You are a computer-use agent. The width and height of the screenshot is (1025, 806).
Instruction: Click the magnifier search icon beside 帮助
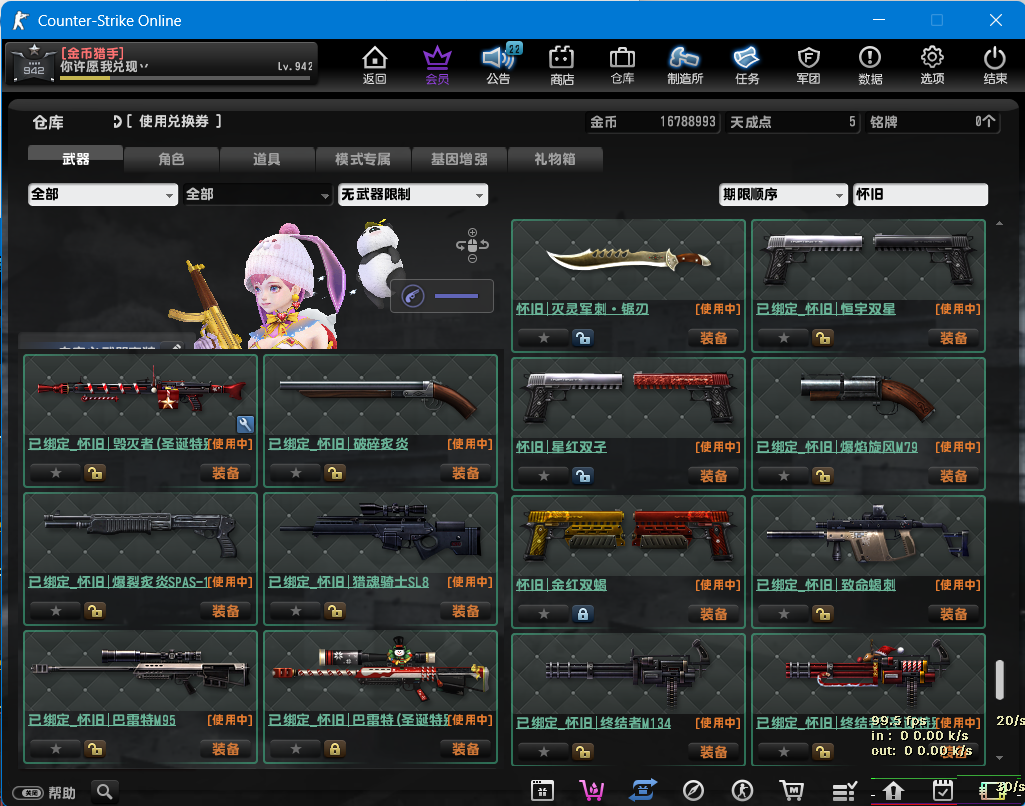pyautogui.click(x=105, y=792)
